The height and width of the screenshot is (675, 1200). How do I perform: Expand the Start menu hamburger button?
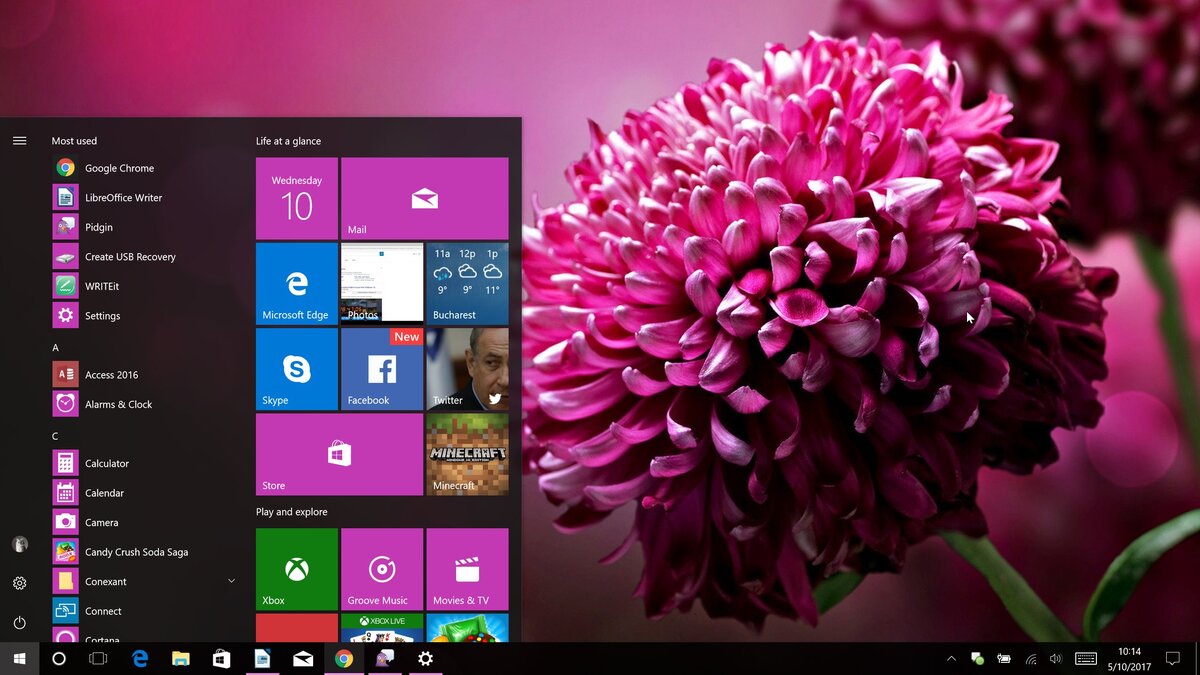click(19, 141)
